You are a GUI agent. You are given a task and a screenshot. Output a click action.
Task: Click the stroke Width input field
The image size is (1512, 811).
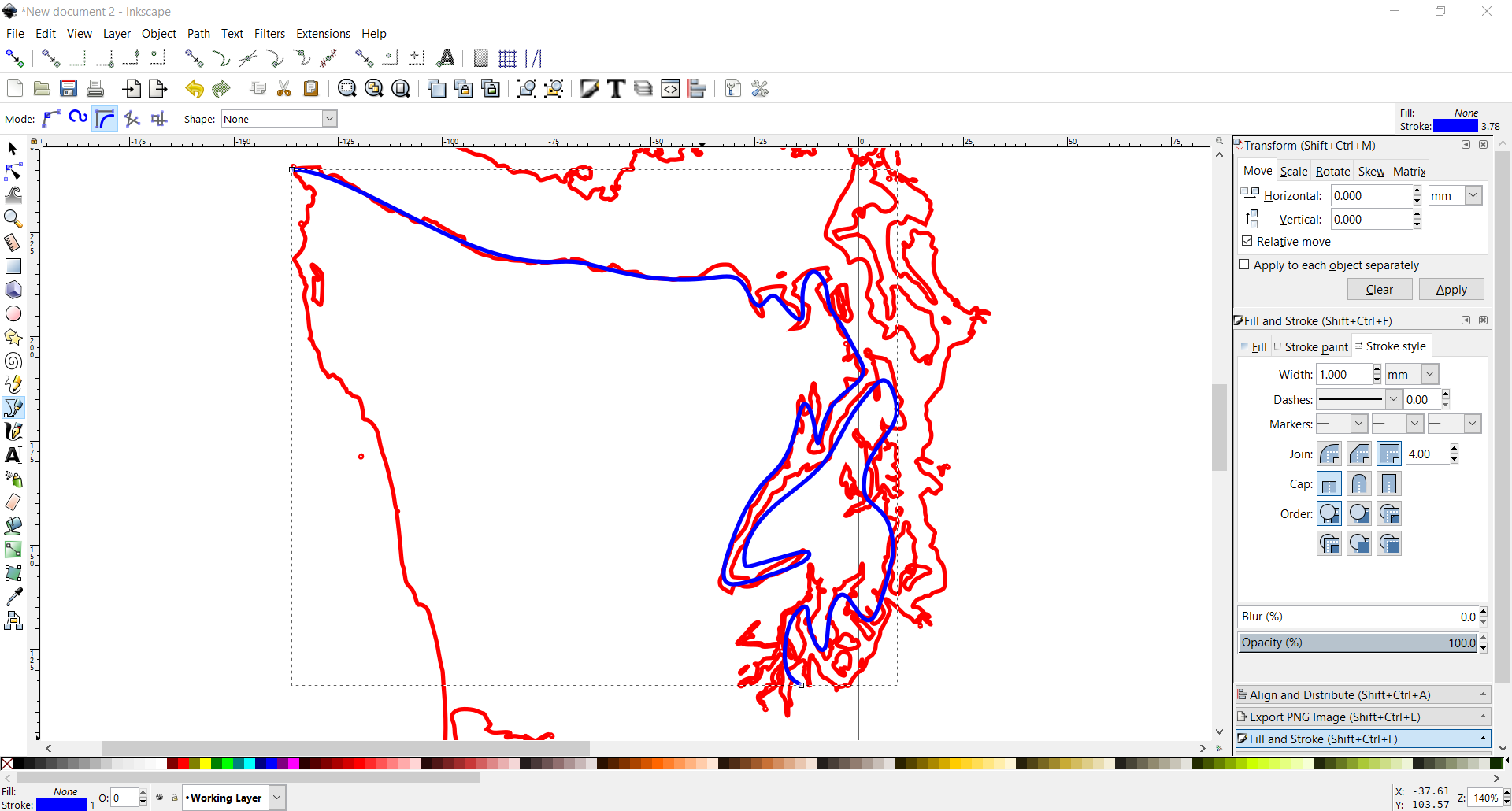coord(1344,374)
